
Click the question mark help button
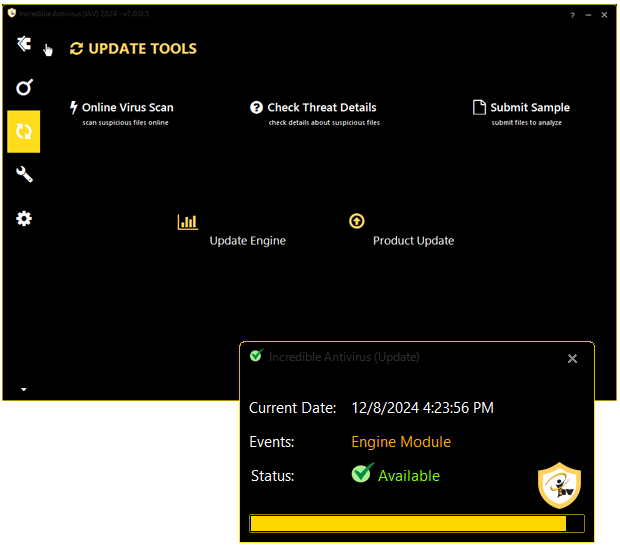pos(573,16)
